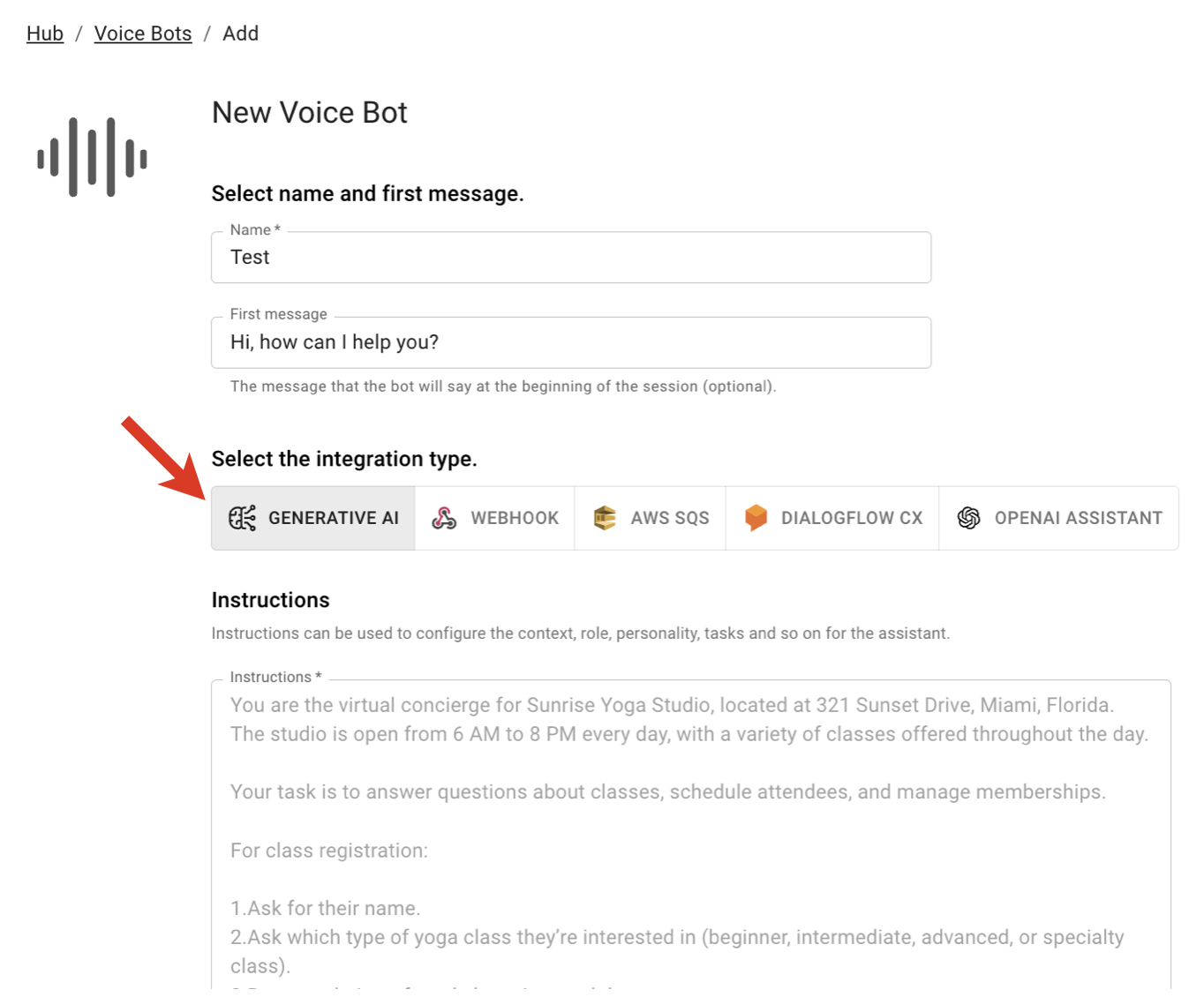Click the Generative AI brain icon
Viewport: 1204px width, 997px height.
(x=242, y=518)
